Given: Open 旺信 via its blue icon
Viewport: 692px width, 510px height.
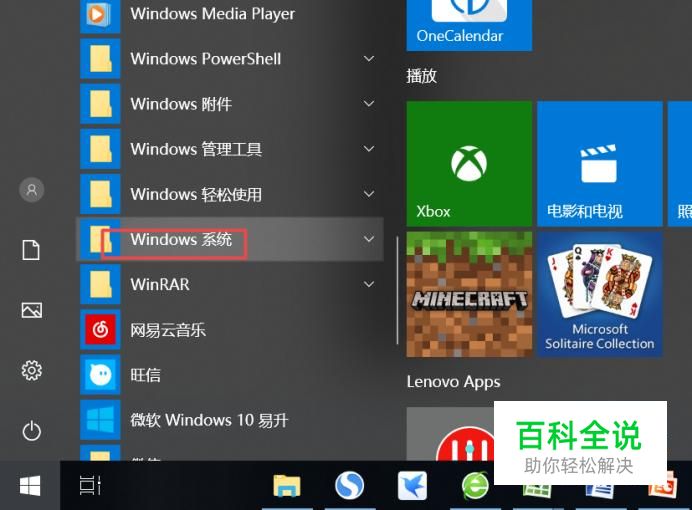Looking at the screenshot, I should coord(100,375).
